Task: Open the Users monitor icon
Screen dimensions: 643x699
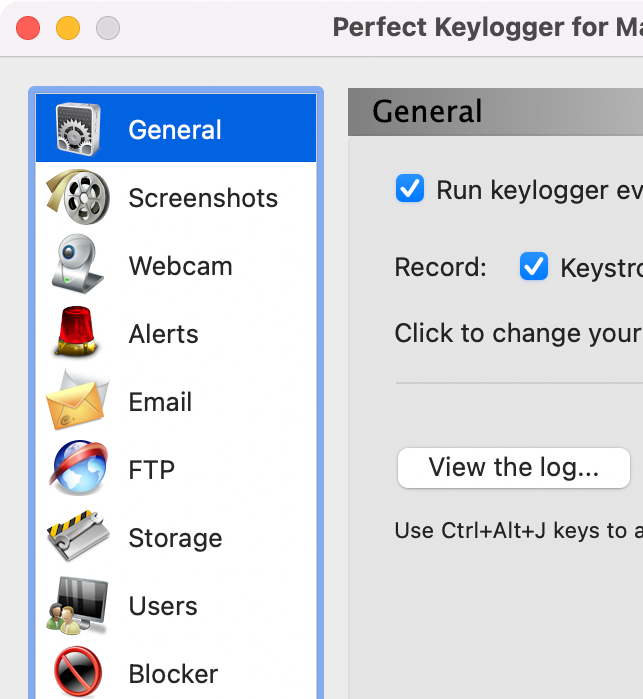Action: point(77,606)
